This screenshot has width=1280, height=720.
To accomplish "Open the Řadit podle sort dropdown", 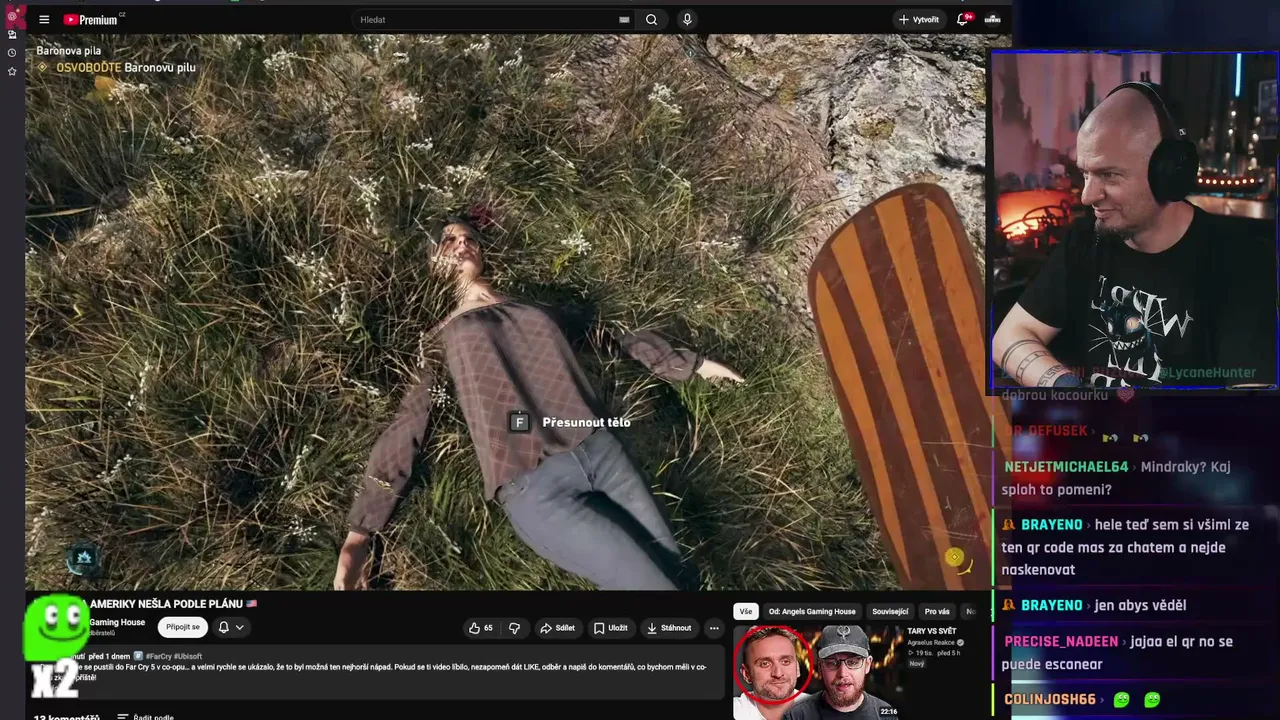I will (x=146, y=717).
